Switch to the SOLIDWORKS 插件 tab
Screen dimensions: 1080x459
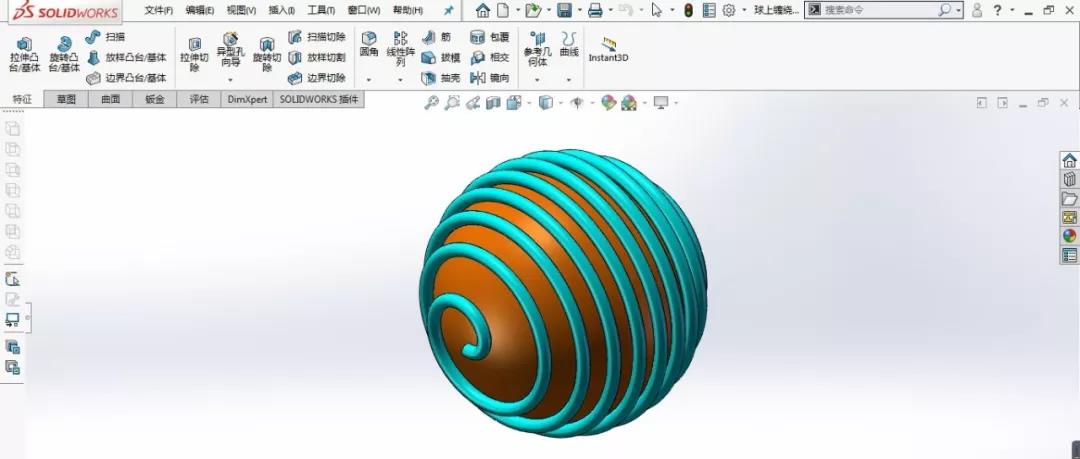pyautogui.click(x=319, y=100)
